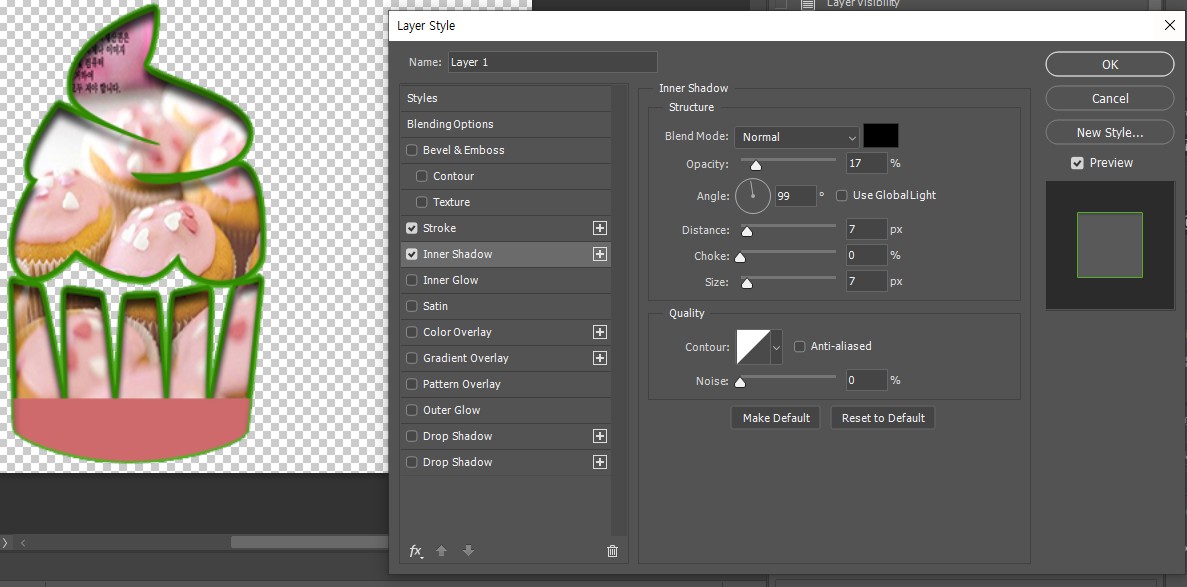
Task: Toggle the Preview checkbox
Action: point(1077,163)
